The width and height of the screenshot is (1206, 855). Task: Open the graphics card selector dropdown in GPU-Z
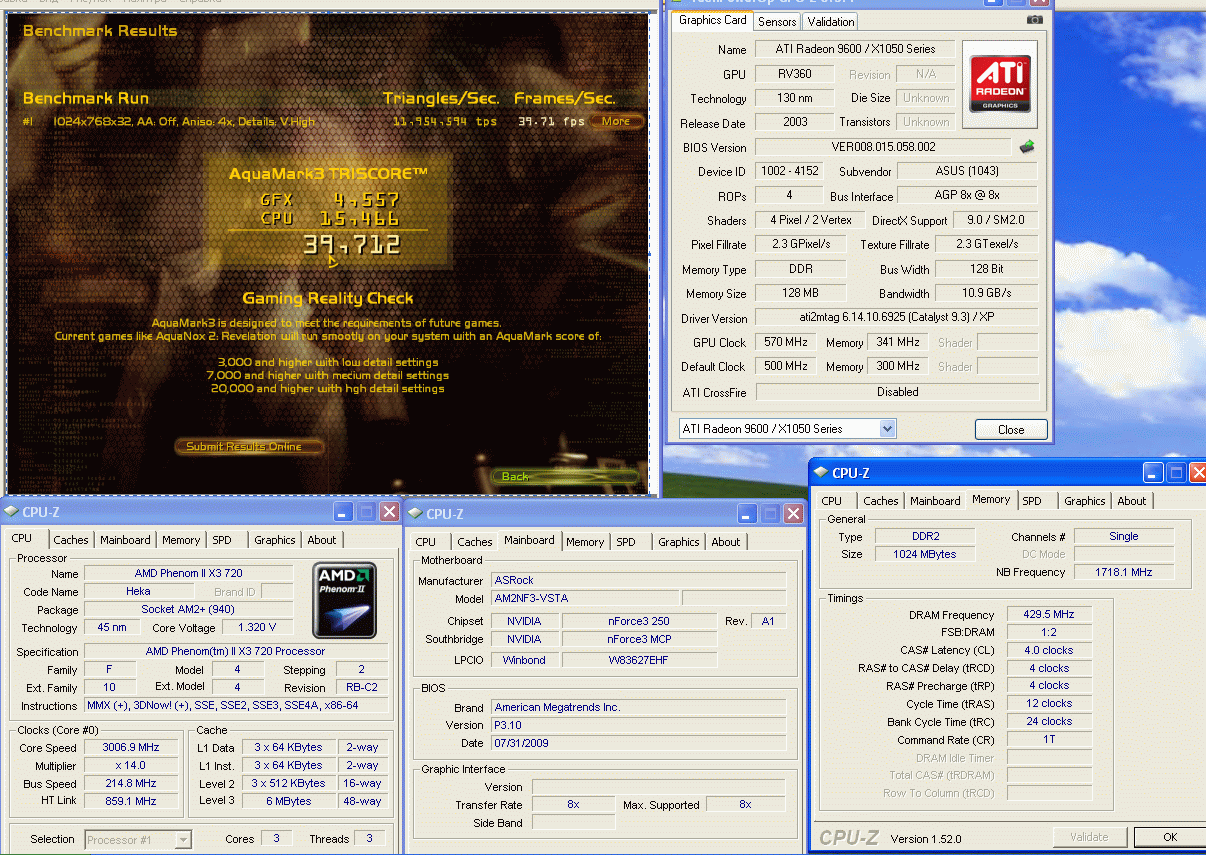887,429
